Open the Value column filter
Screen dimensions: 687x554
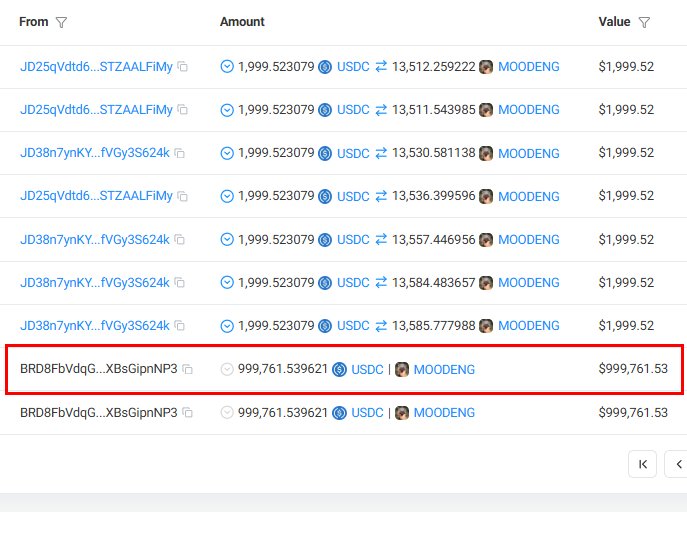644,22
